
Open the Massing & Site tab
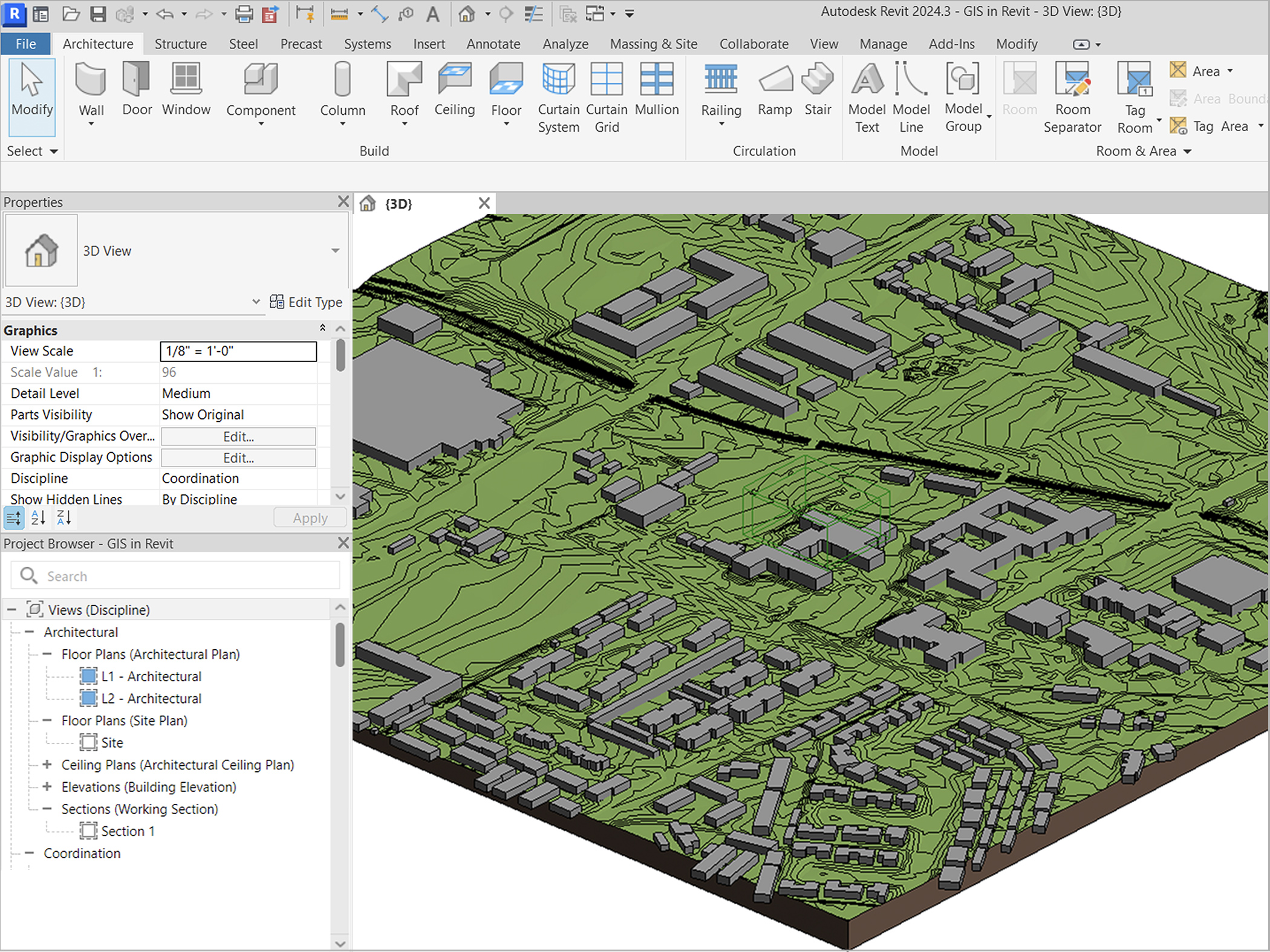tap(653, 44)
